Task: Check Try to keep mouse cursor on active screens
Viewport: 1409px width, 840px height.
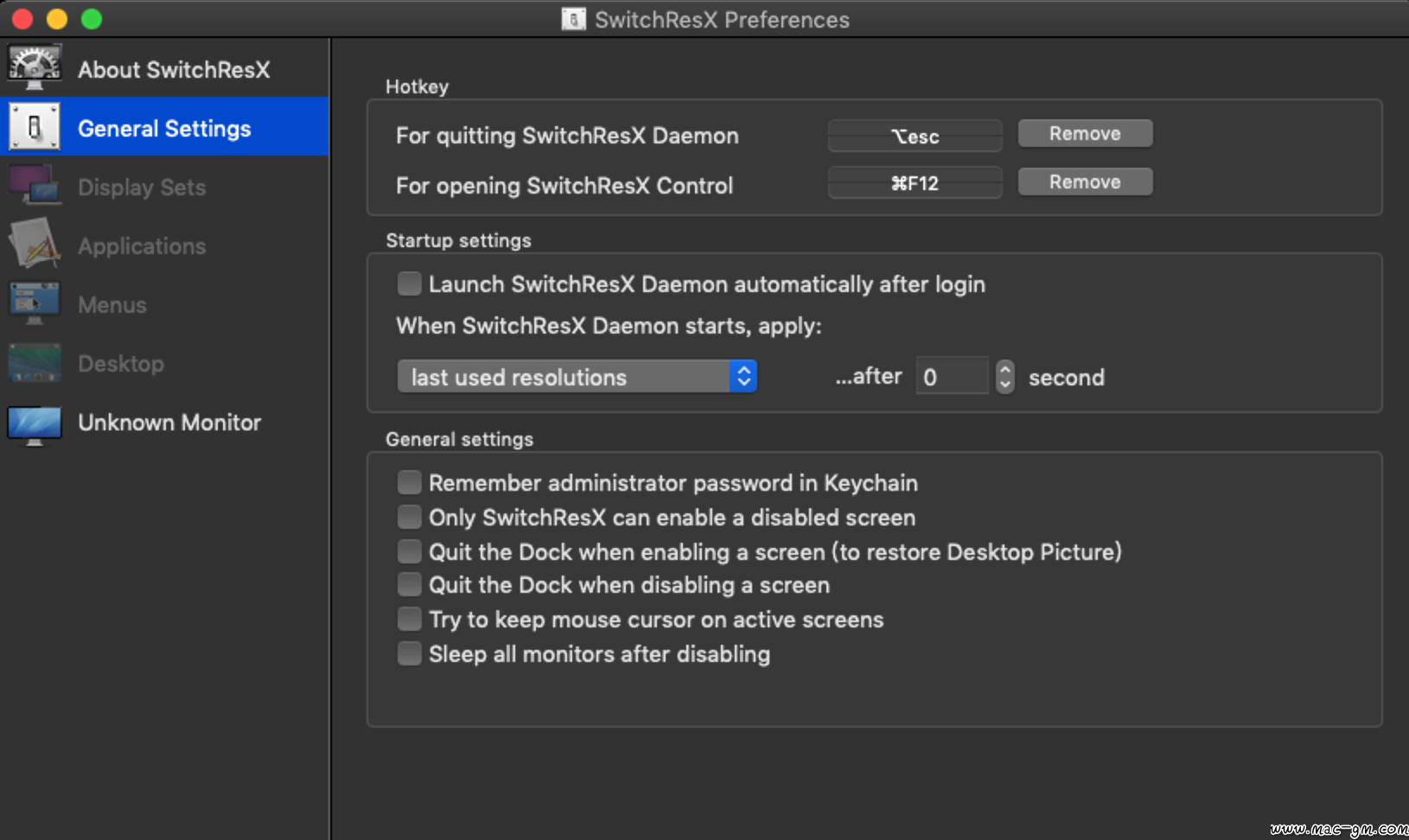Action: click(x=409, y=619)
